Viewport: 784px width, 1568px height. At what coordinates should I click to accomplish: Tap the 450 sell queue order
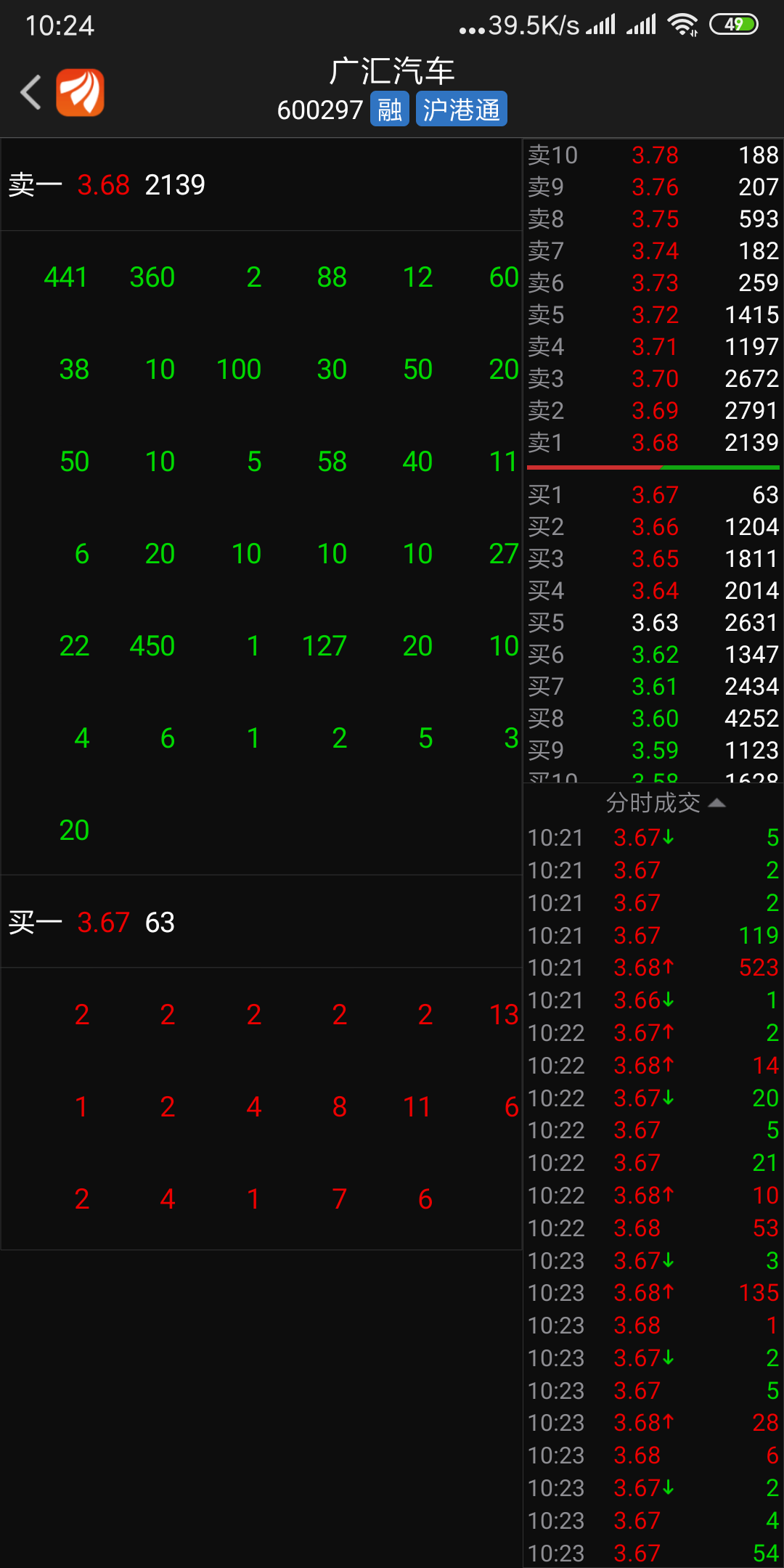click(x=152, y=646)
